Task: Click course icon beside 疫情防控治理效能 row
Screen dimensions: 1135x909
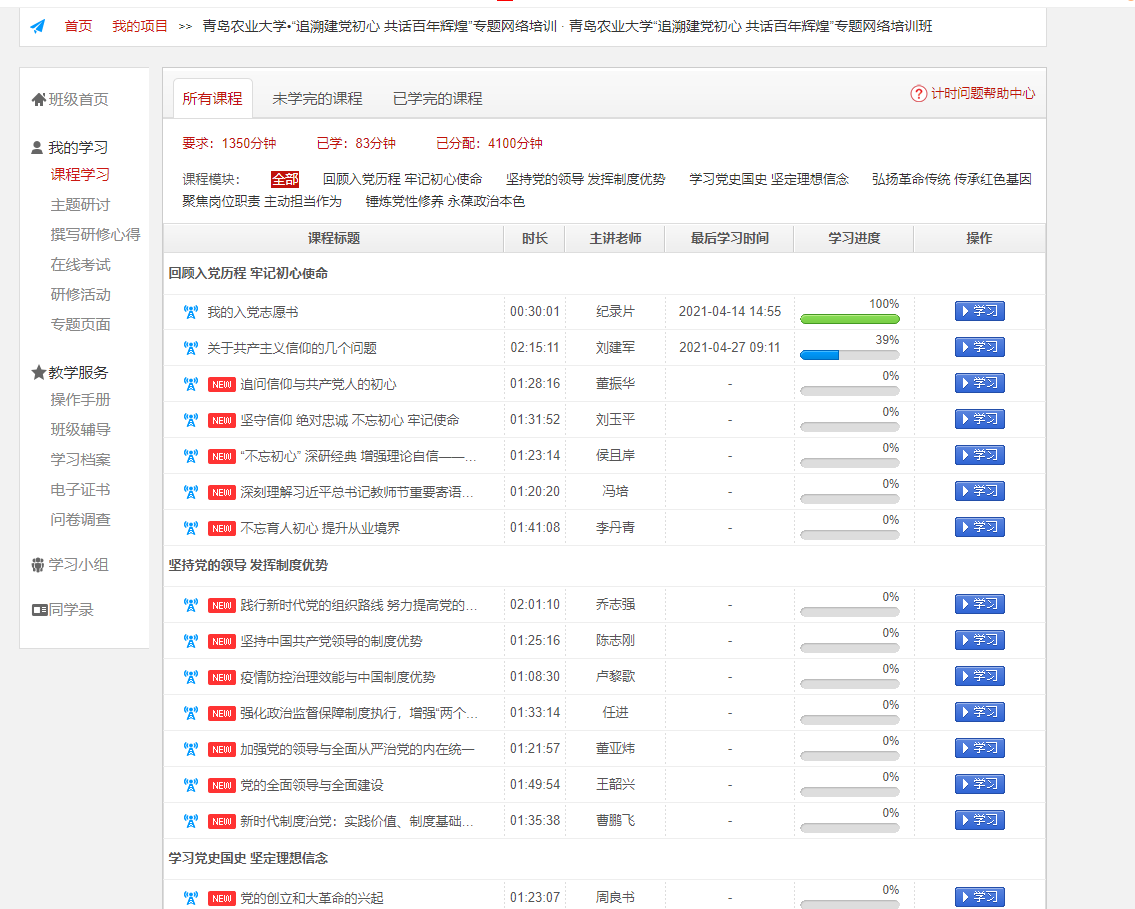Action: point(190,677)
